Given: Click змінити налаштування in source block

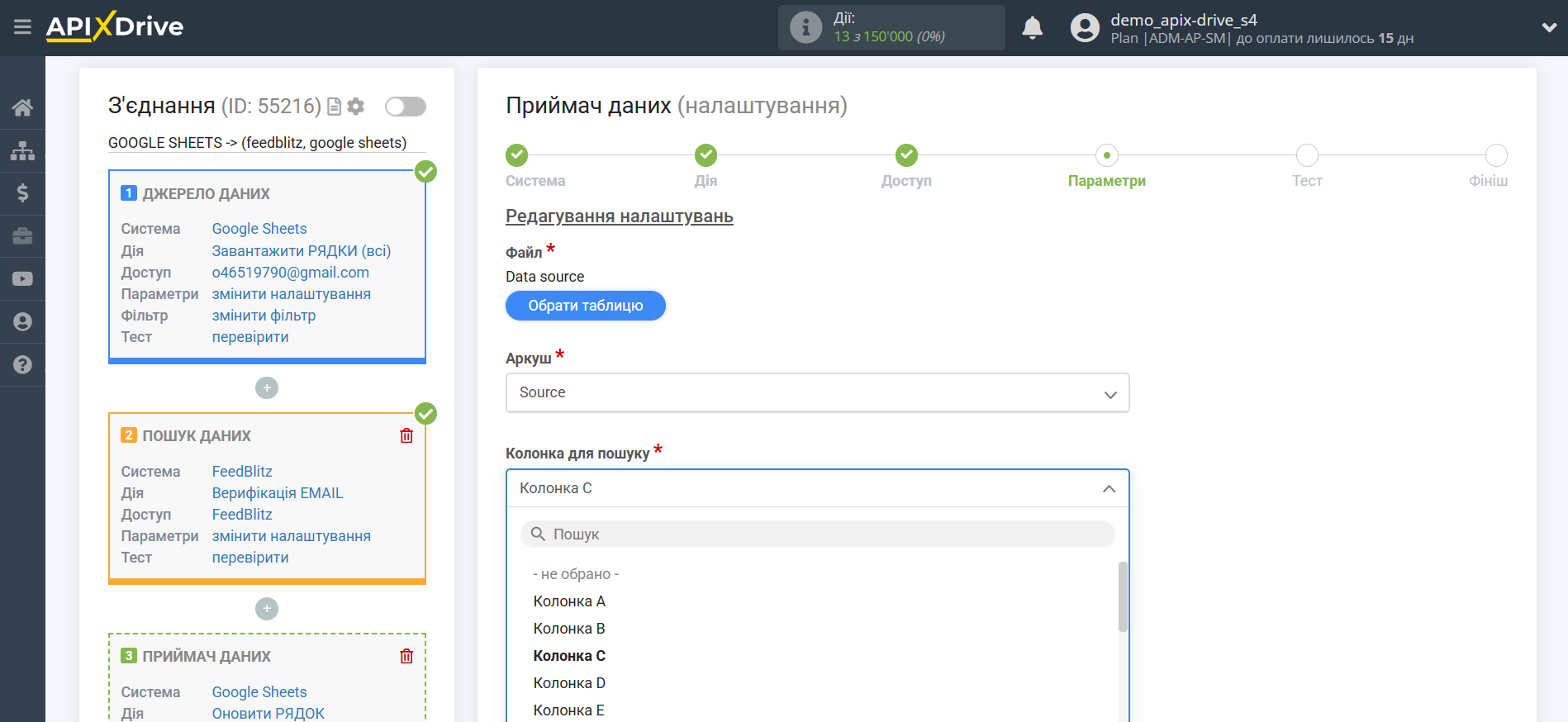Looking at the screenshot, I should click(x=292, y=294).
